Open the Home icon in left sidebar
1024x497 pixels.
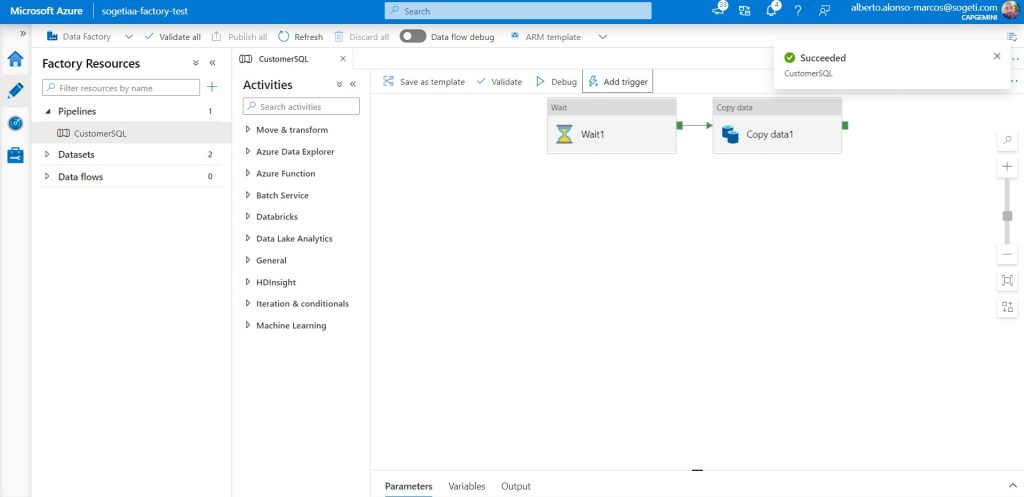coord(15,59)
